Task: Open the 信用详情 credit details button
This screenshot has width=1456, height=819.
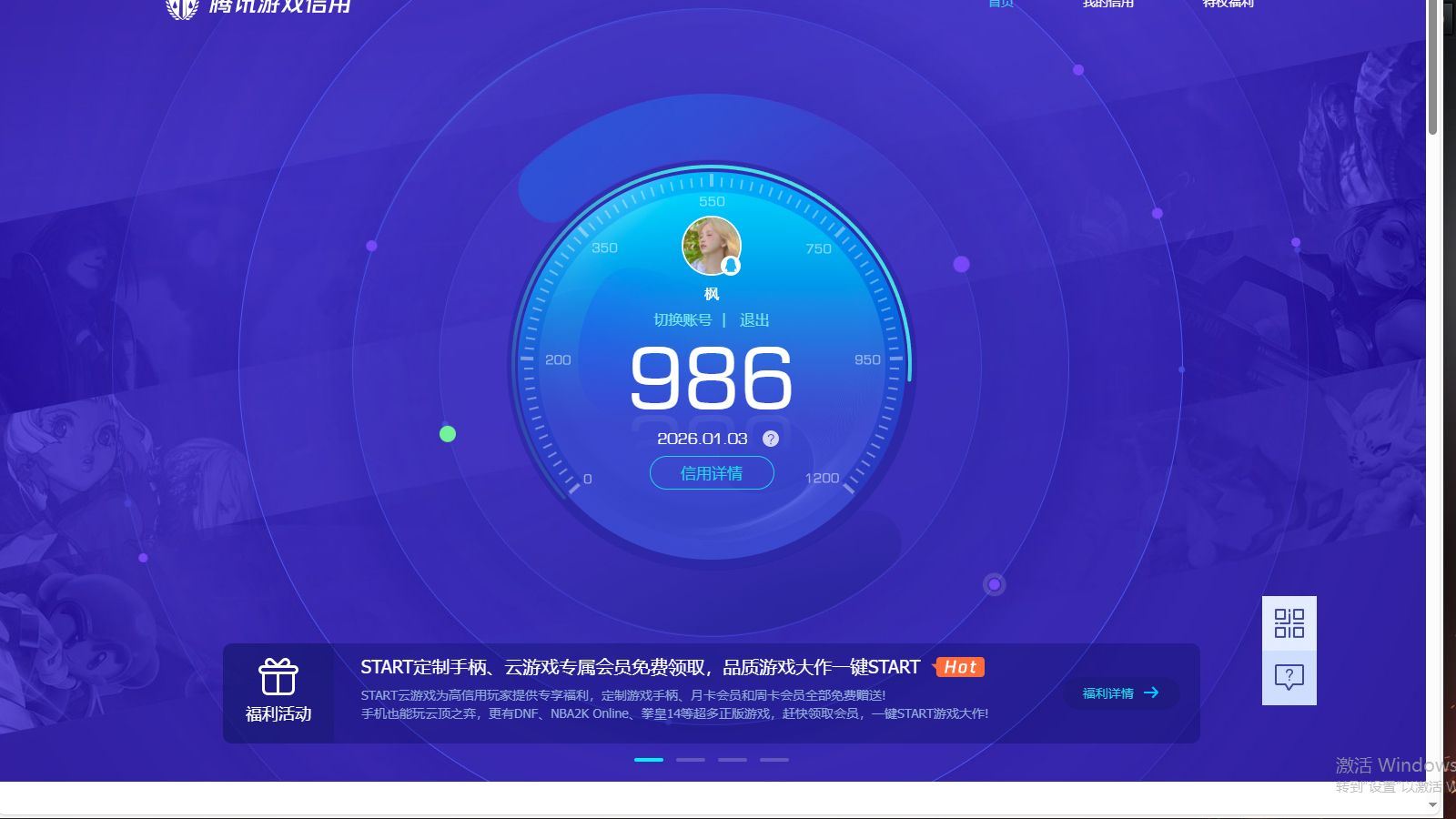Action: point(712,473)
